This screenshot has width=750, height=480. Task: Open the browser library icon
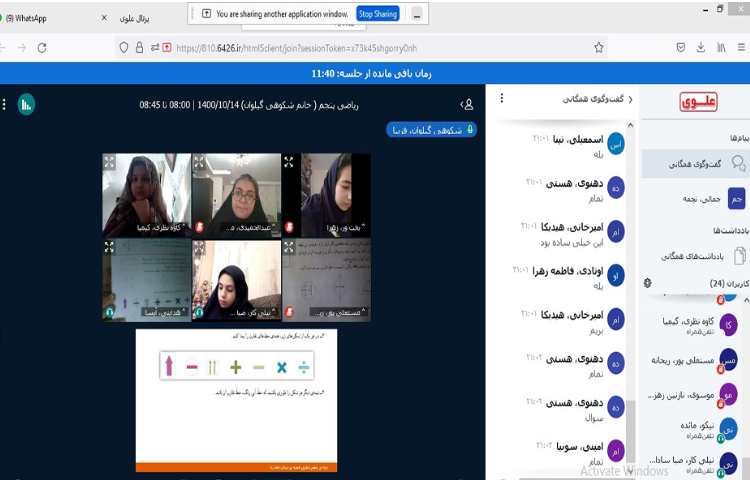pos(721,47)
